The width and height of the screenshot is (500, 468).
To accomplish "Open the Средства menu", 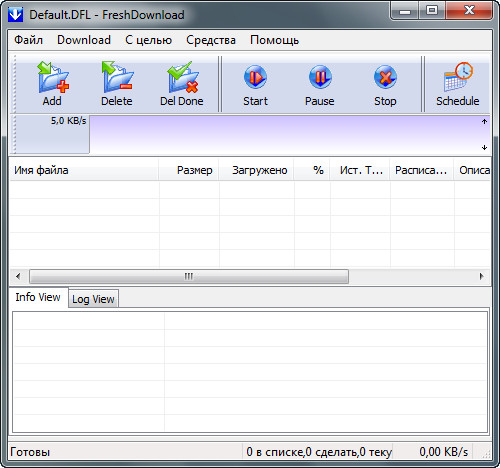I will (x=211, y=40).
